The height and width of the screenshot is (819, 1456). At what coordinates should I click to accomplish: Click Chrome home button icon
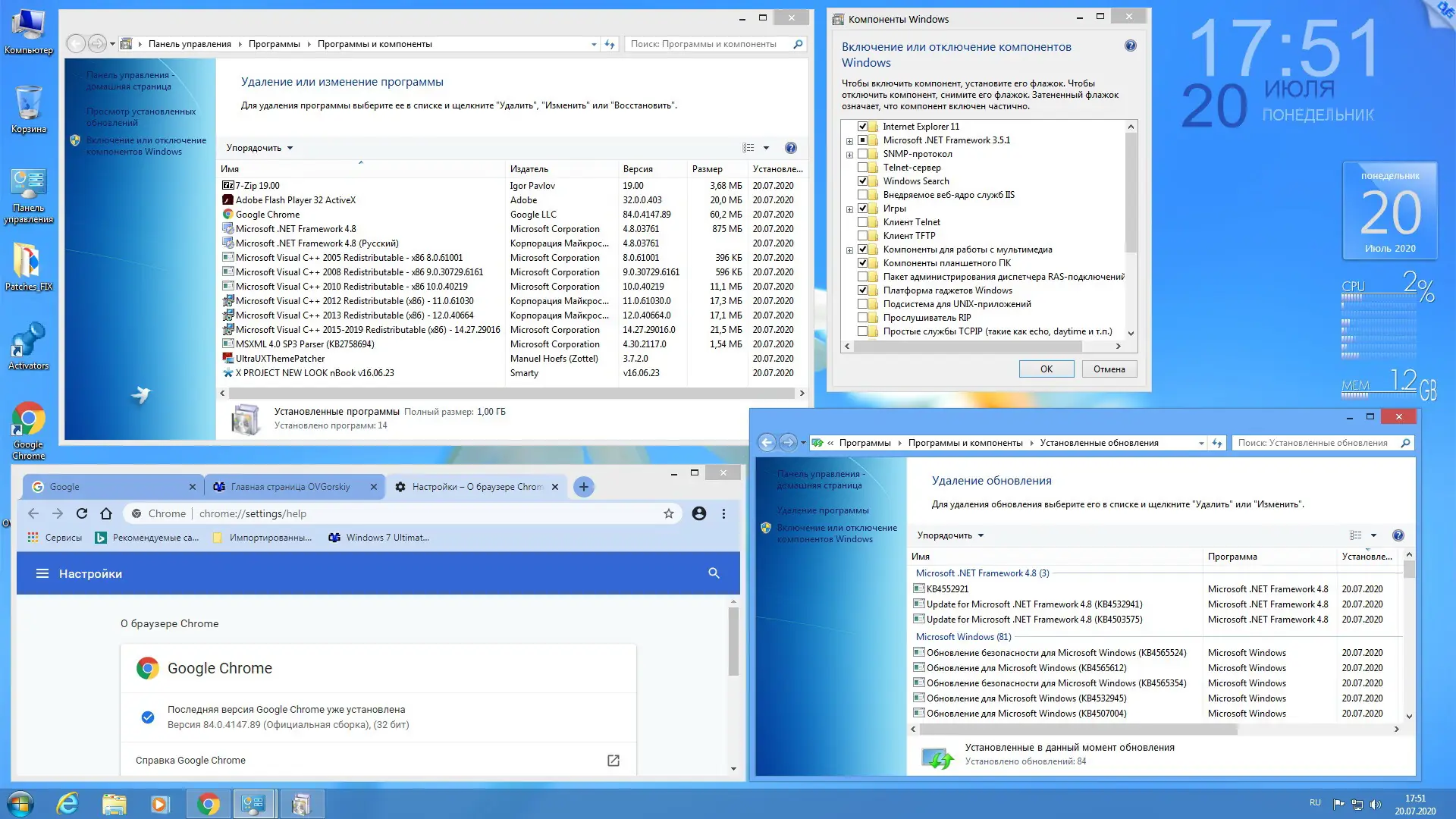click(106, 513)
